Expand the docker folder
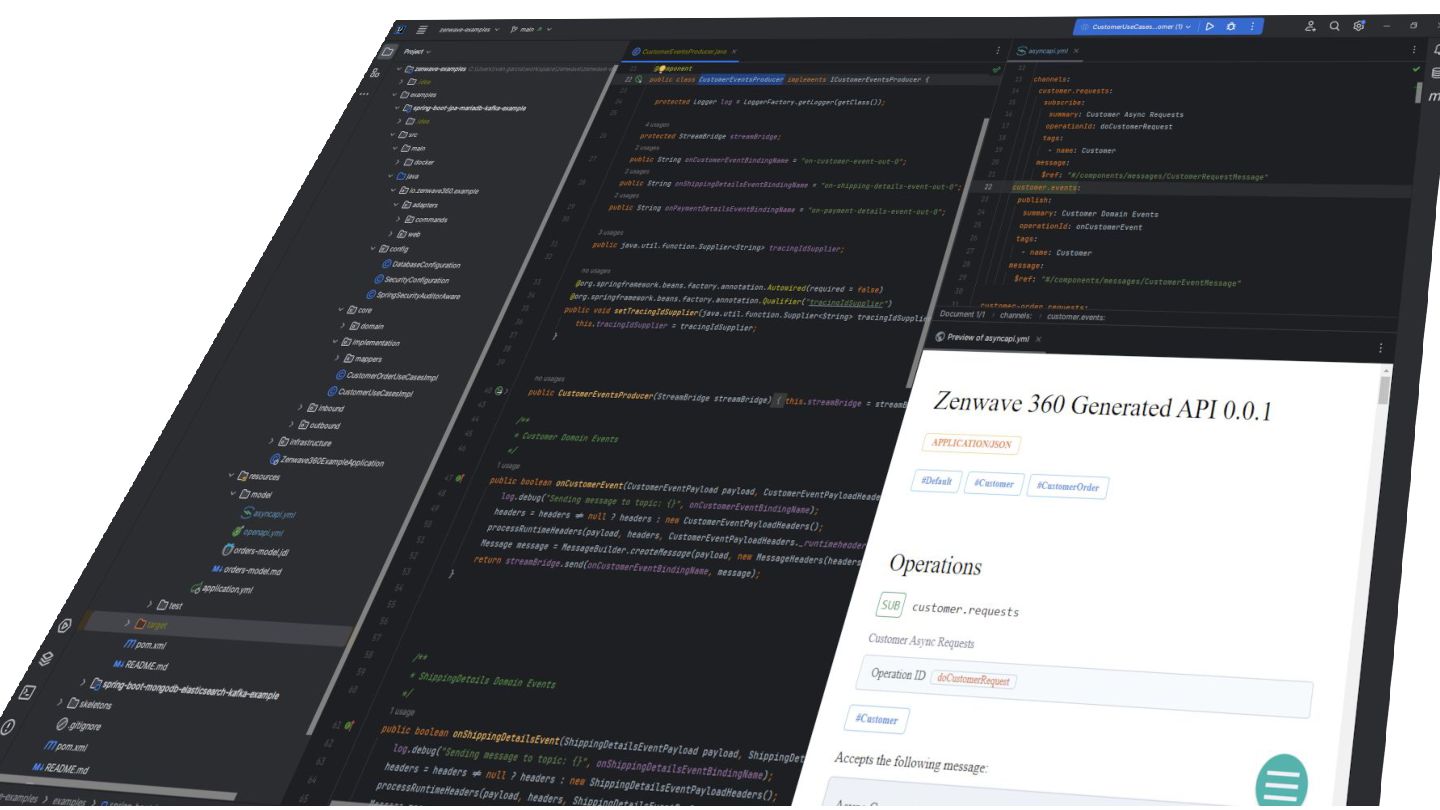1440x810 pixels. tap(397, 161)
